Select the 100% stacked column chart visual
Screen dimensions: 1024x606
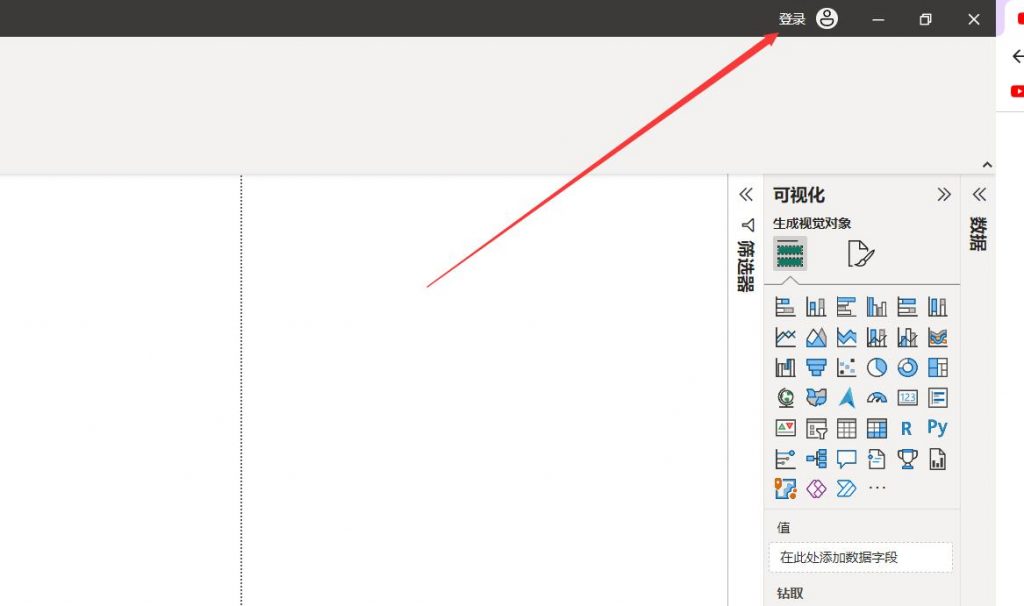point(938,306)
